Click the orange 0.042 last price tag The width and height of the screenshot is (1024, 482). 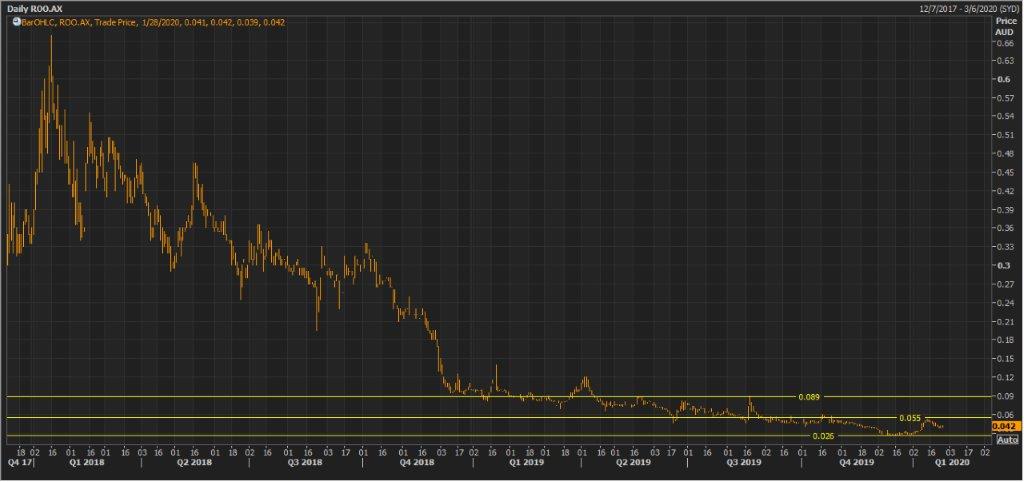[x=1005, y=427]
